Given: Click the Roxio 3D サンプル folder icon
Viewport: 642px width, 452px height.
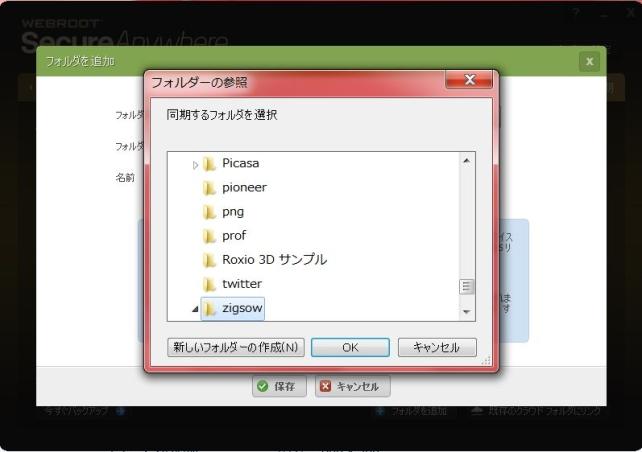Looking at the screenshot, I should click(x=209, y=260).
